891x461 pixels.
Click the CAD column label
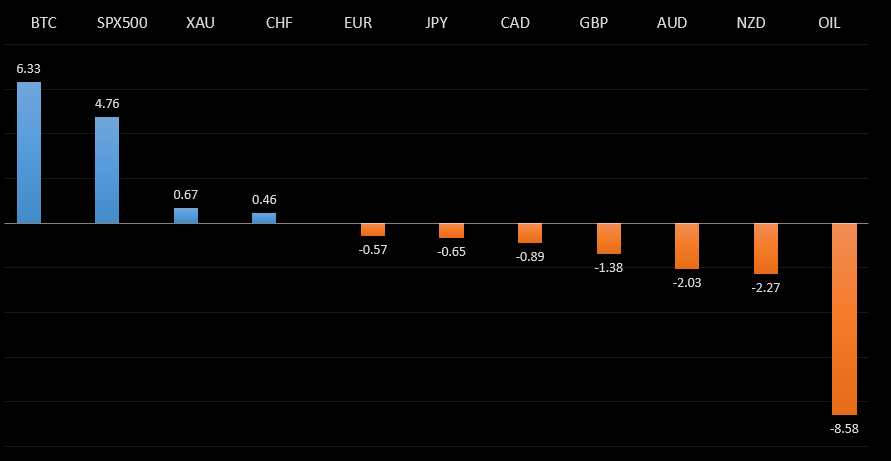tap(515, 22)
